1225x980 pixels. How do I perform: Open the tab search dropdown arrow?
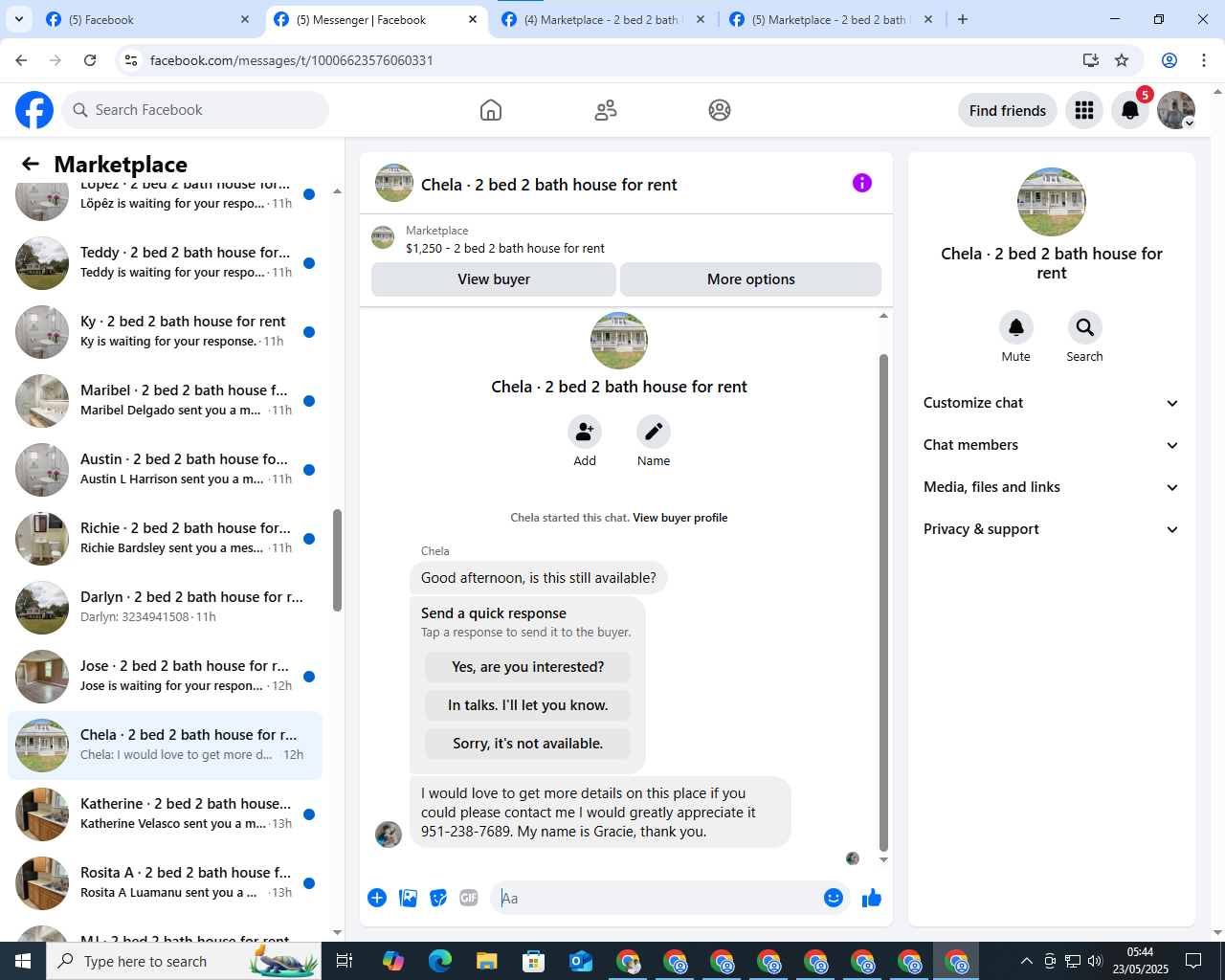coord(19,19)
